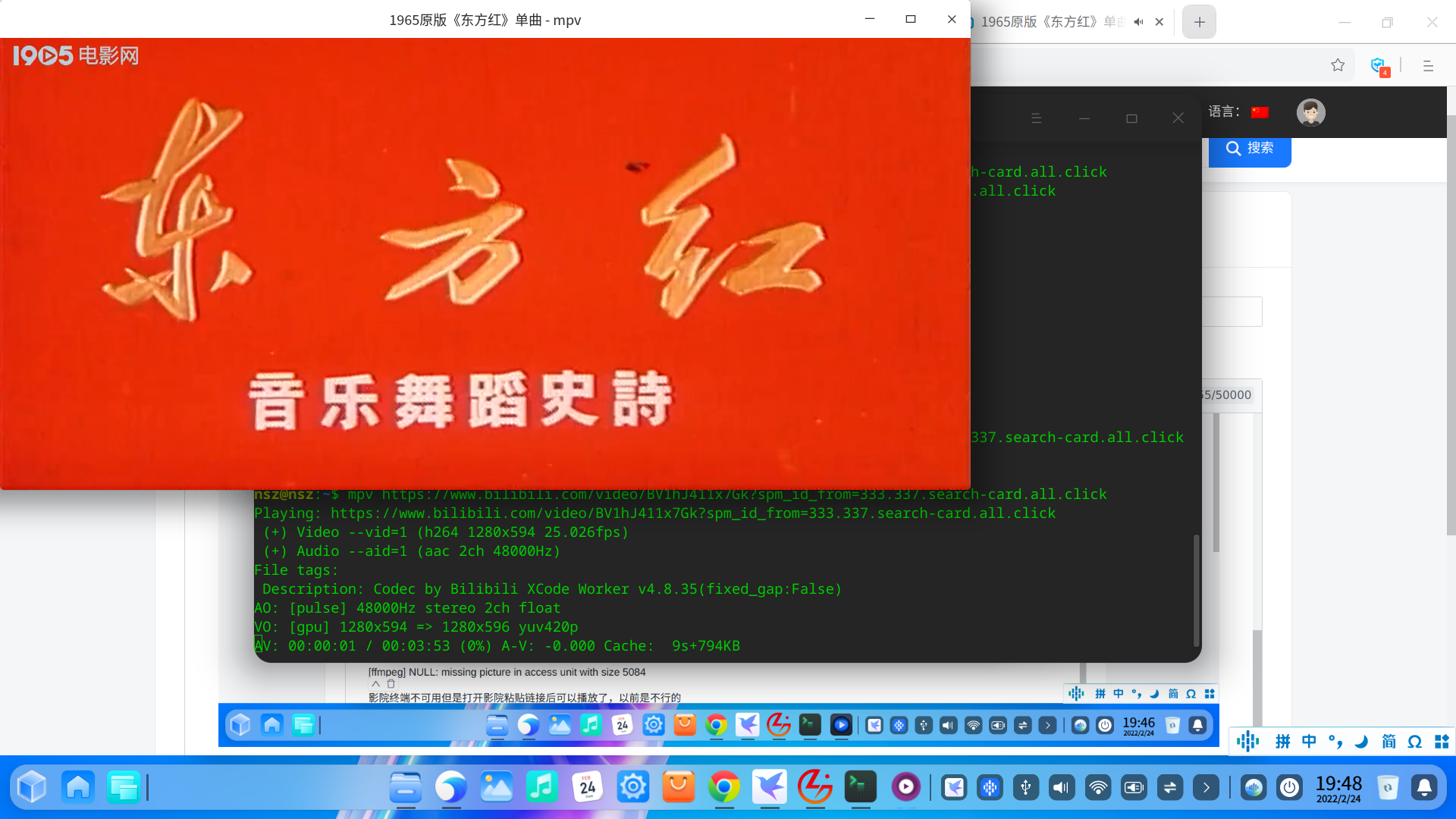Open the file manager in dock

(406, 788)
